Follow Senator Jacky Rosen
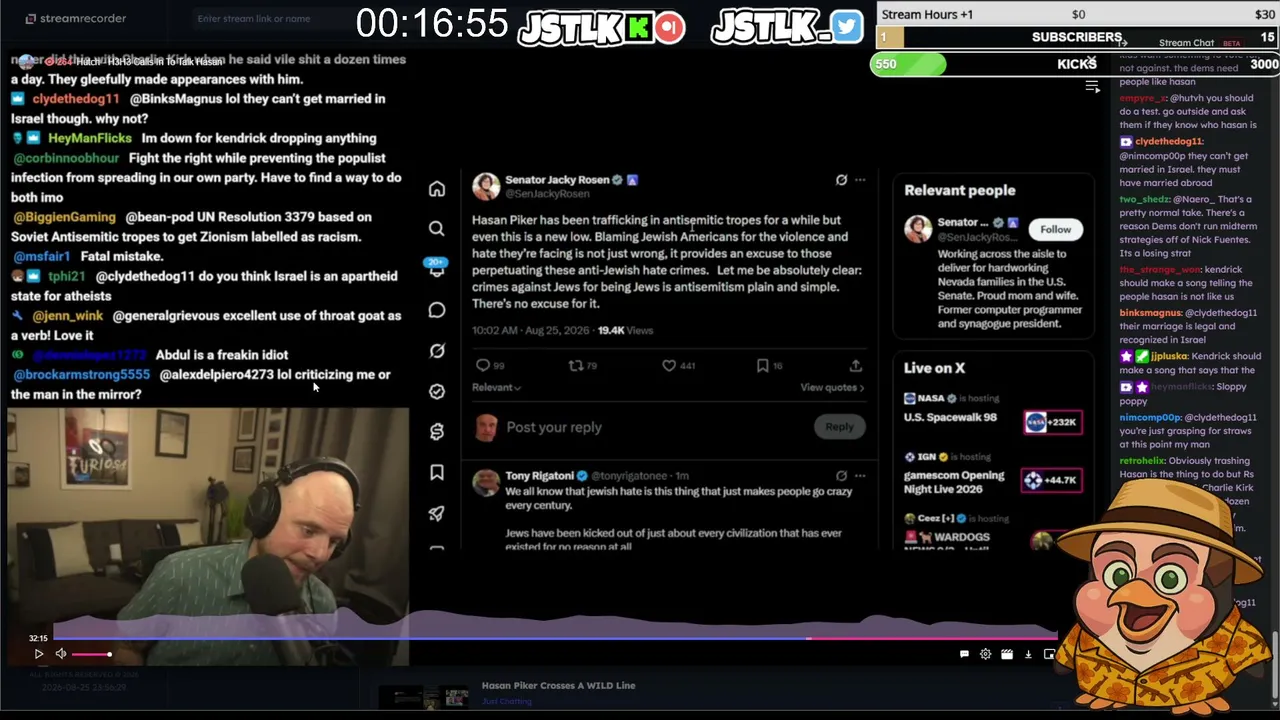1280x720 pixels. [1055, 229]
